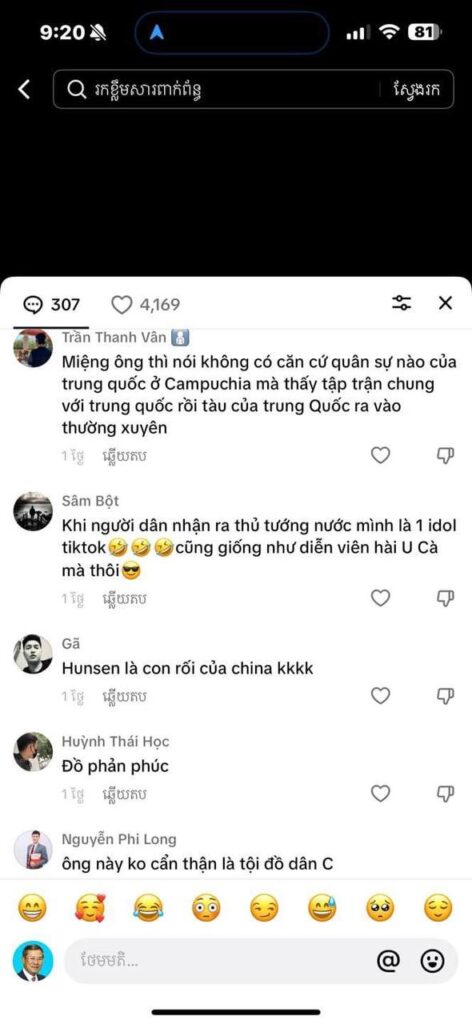This screenshot has width=472, height=1024.
Task: Select the 307 comments tab
Action: pyautogui.click(x=51, y=304)
